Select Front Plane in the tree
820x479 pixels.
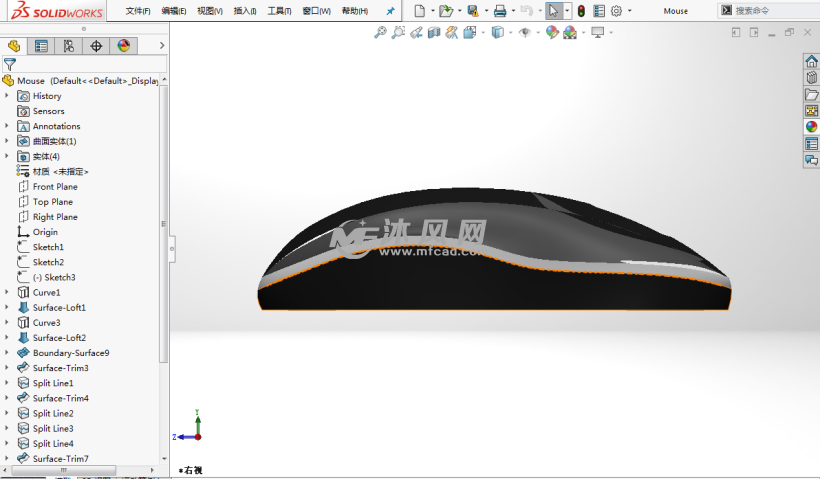[x=55, y=187]
